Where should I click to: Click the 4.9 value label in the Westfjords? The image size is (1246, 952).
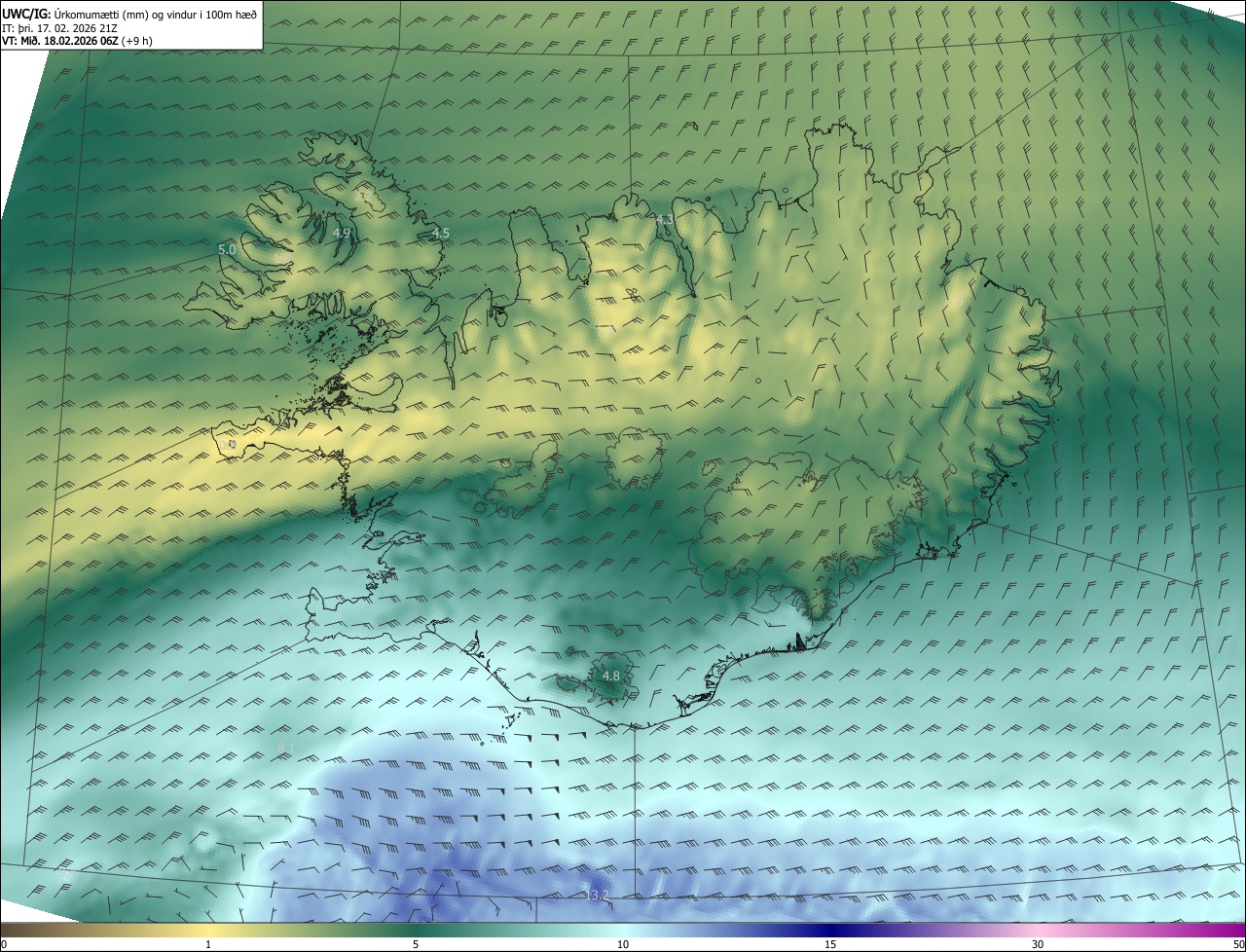tap(342, 234)
